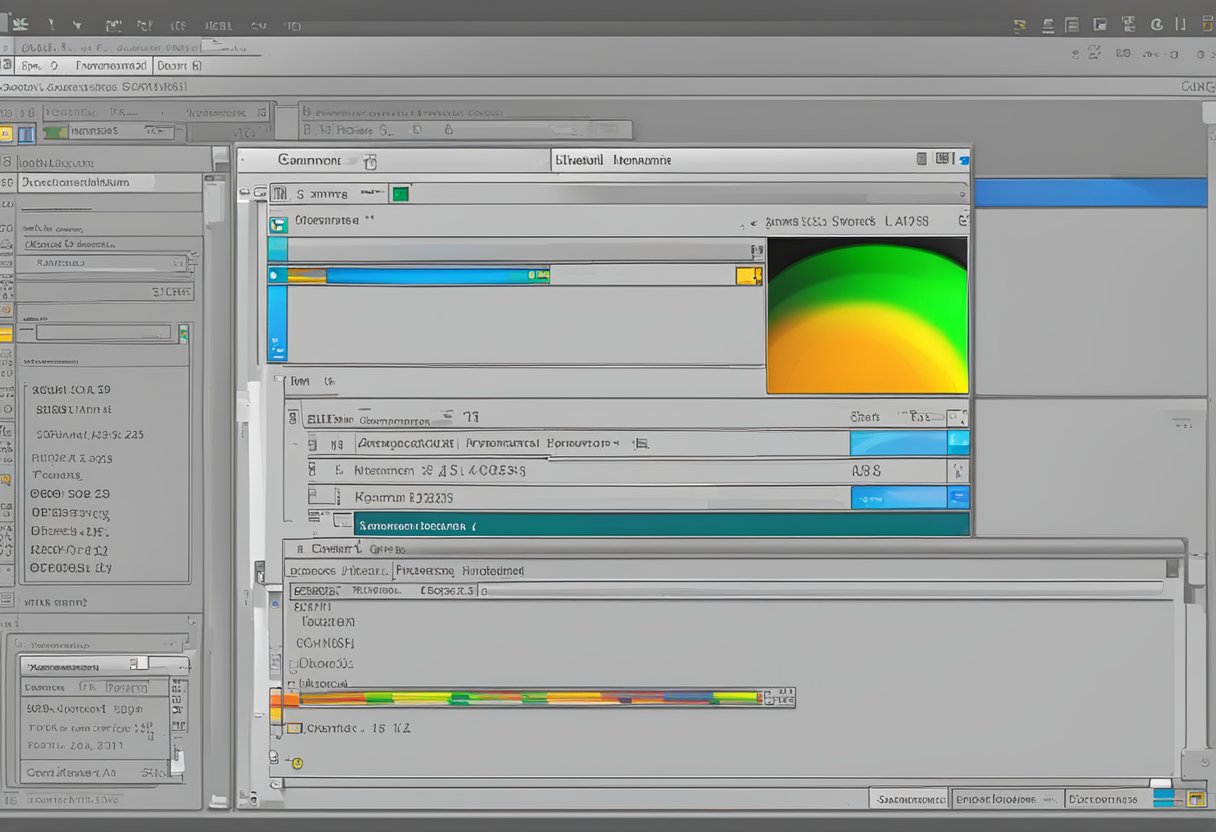
Task: Toggle the checkbox on the row ending in 'A'S ACCES'S'
Action: (x=314, y=470)
